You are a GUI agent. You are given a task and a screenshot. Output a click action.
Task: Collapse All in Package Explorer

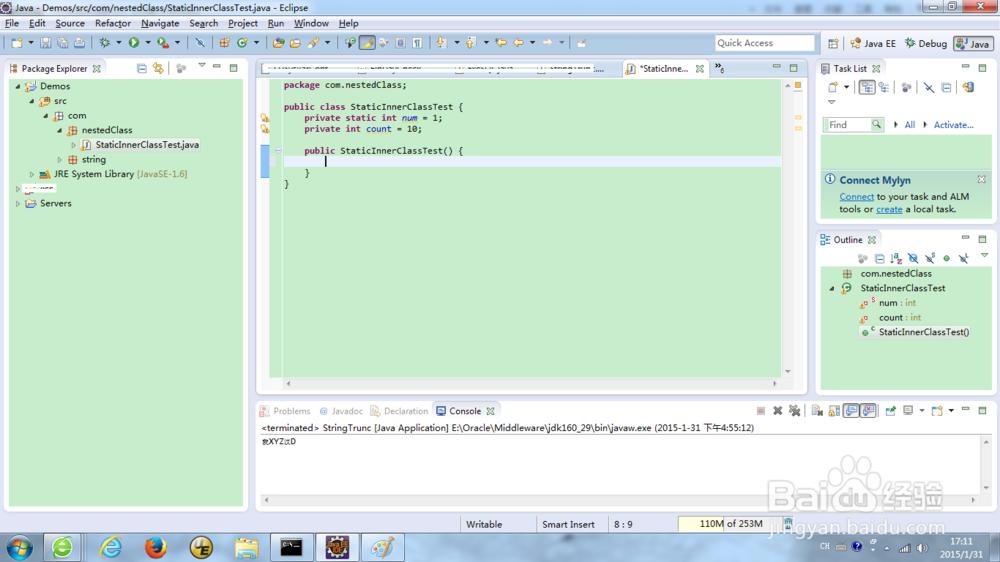[142, 68]
